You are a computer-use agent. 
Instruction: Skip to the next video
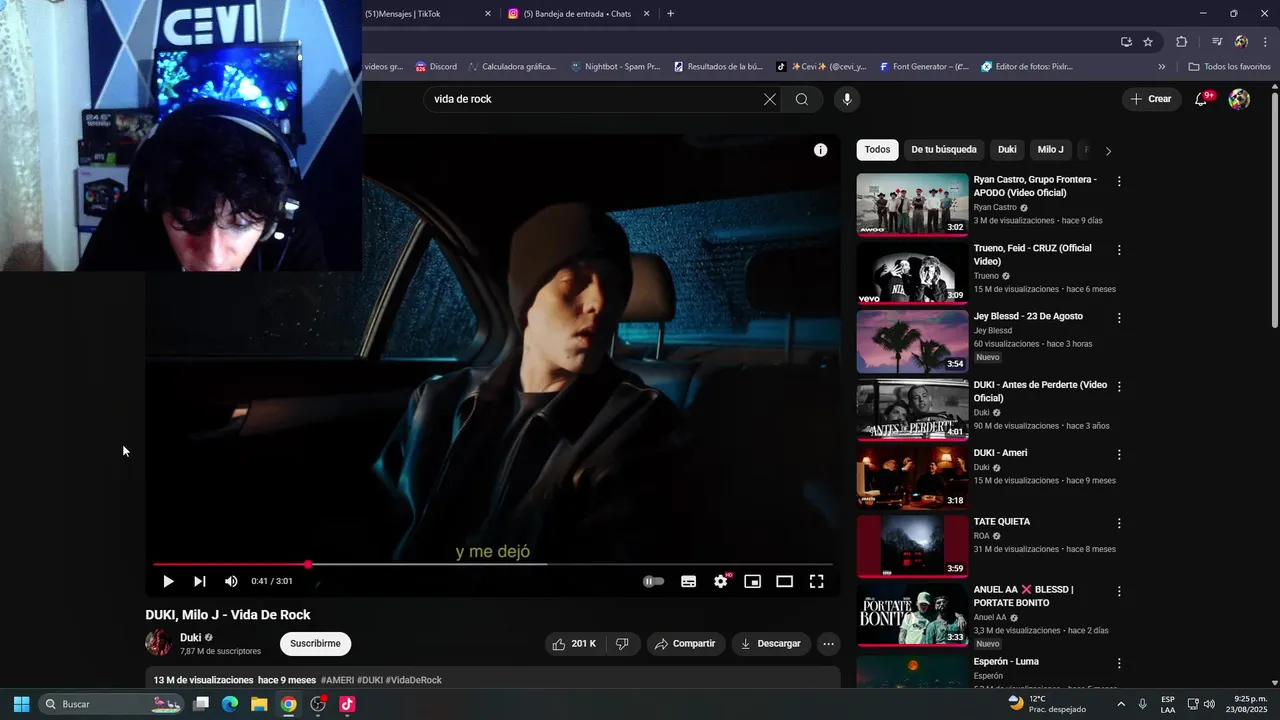click(x=200, y=581)
